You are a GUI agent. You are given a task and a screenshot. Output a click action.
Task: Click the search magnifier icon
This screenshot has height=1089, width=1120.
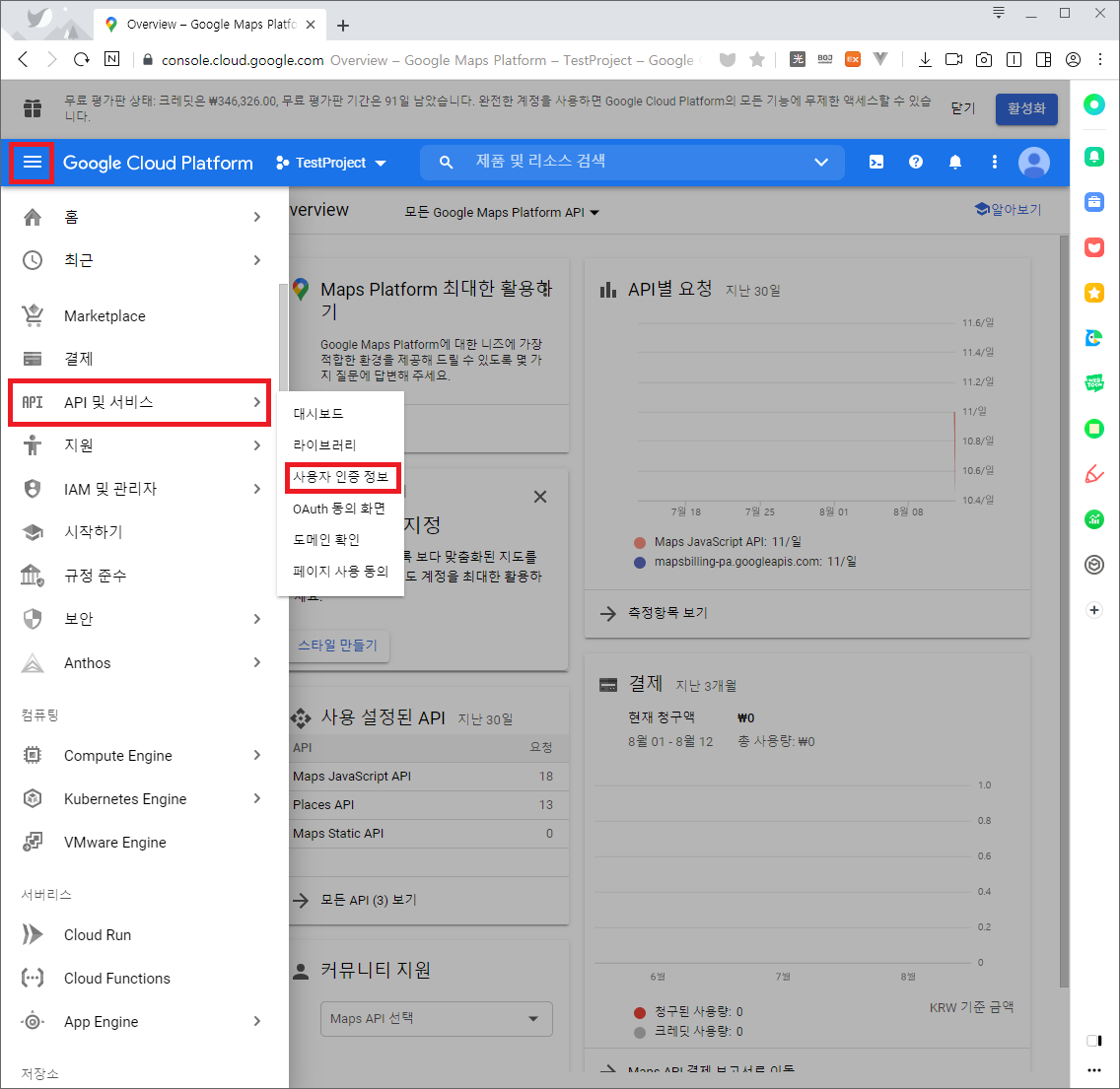coord(446,162)
